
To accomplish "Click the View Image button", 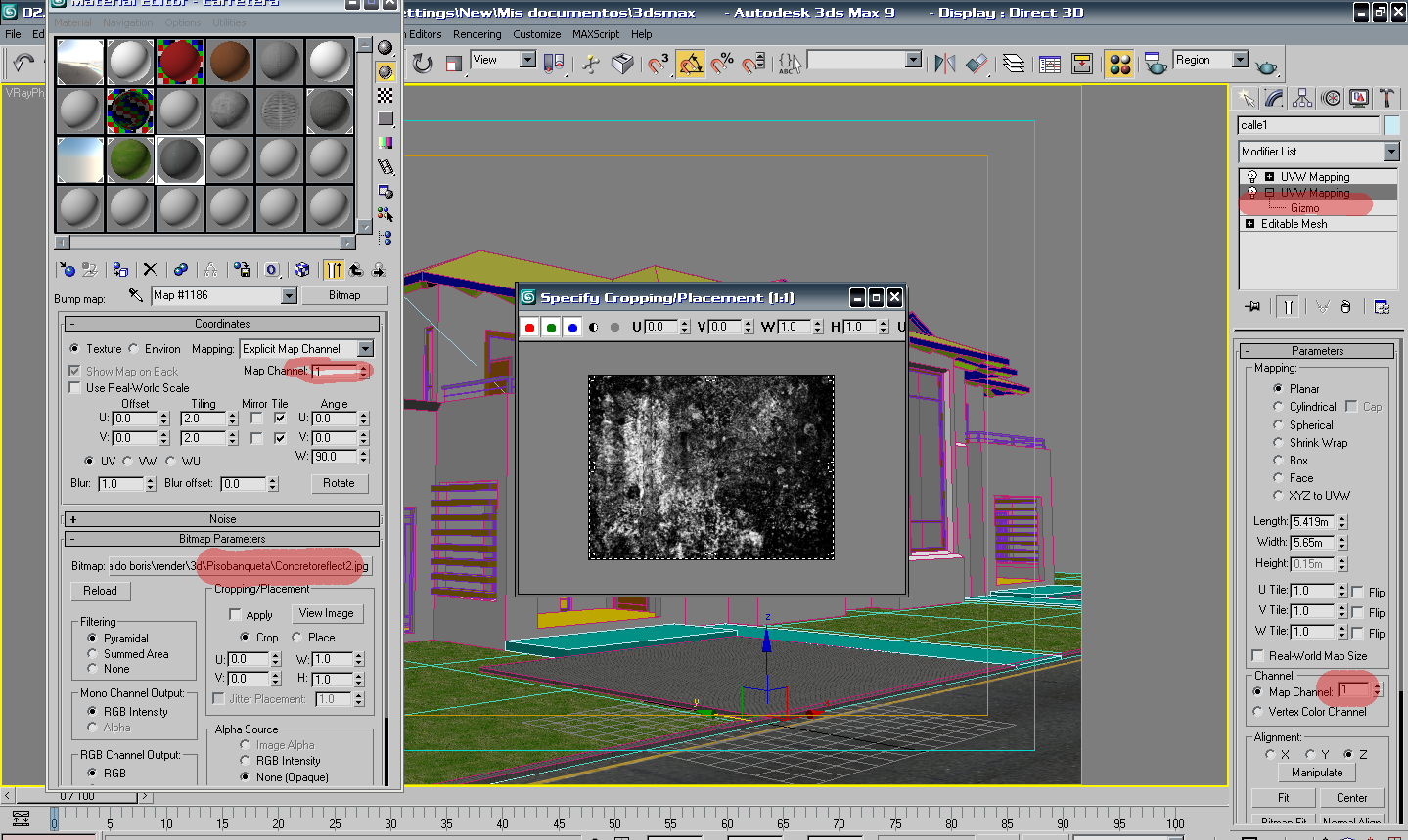I will (x=327, y=613).
